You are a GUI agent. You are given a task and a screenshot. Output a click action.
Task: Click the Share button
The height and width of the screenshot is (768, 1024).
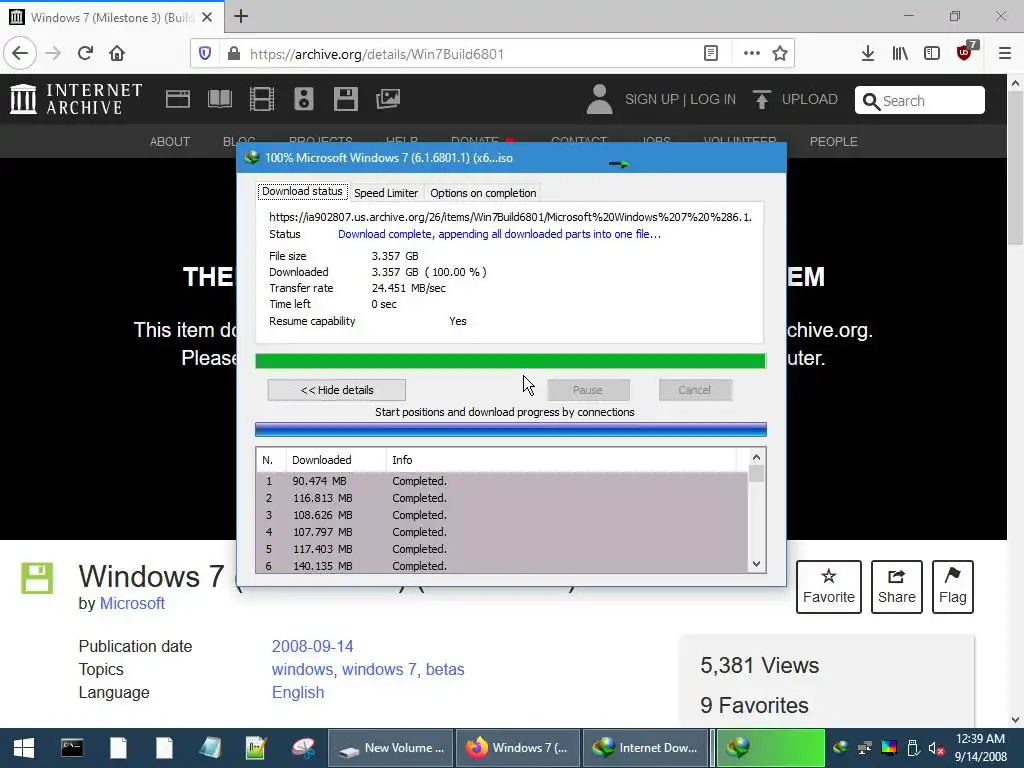[x=897, y=586]
